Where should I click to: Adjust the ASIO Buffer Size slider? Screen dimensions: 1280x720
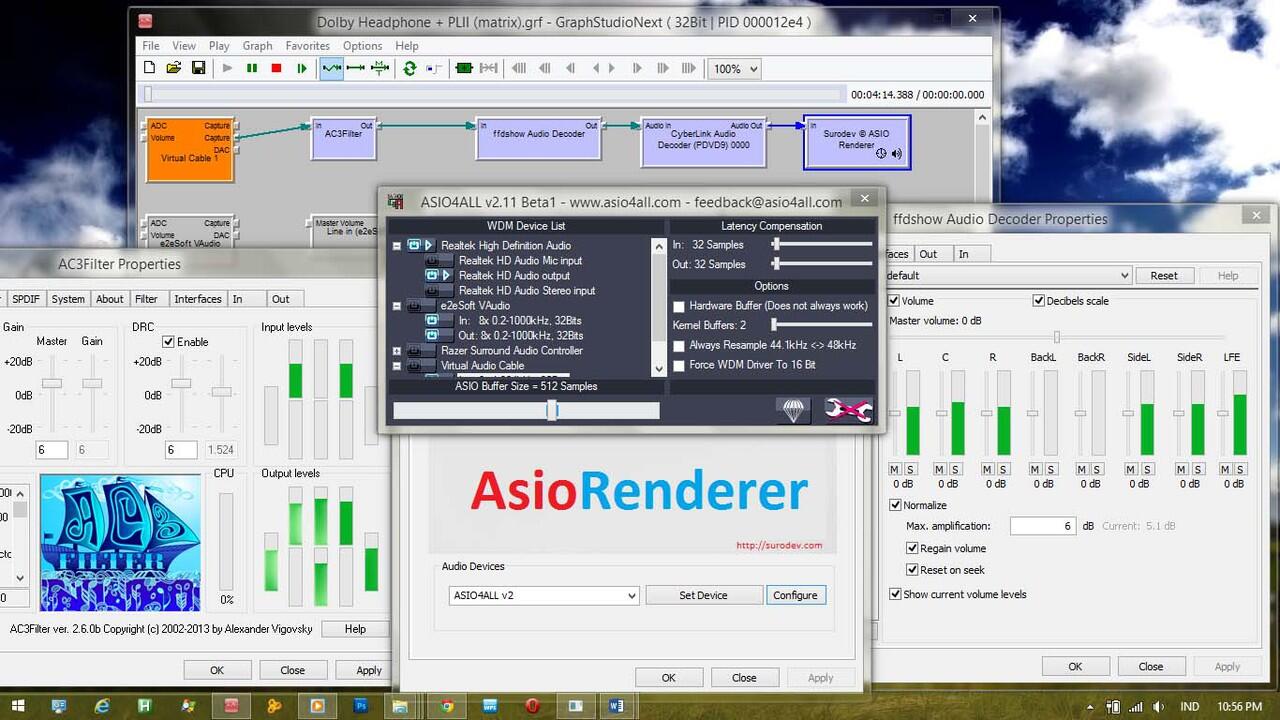click(x=553, y=410)
